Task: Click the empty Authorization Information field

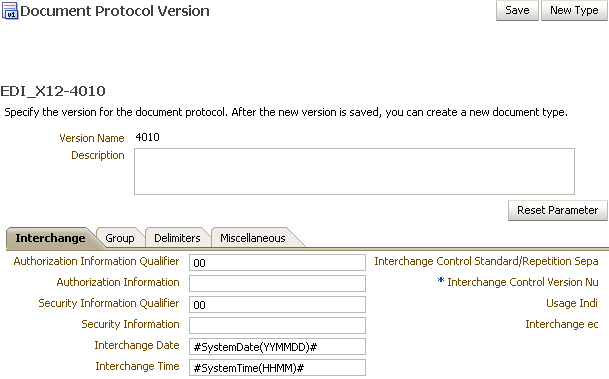Action: point(277,283)
